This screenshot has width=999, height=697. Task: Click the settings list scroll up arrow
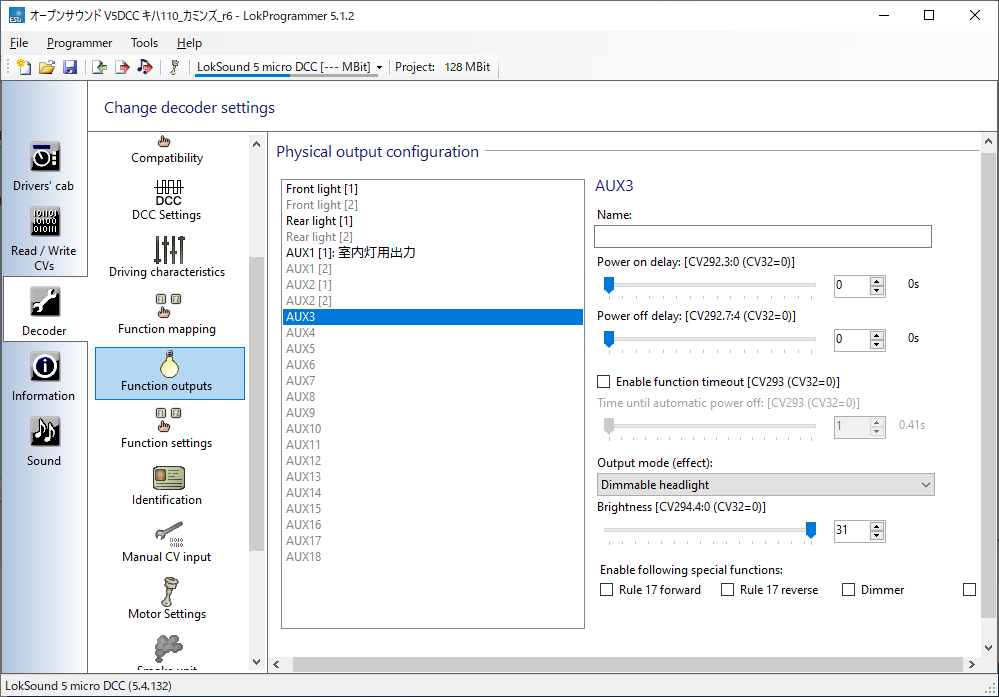256,144
